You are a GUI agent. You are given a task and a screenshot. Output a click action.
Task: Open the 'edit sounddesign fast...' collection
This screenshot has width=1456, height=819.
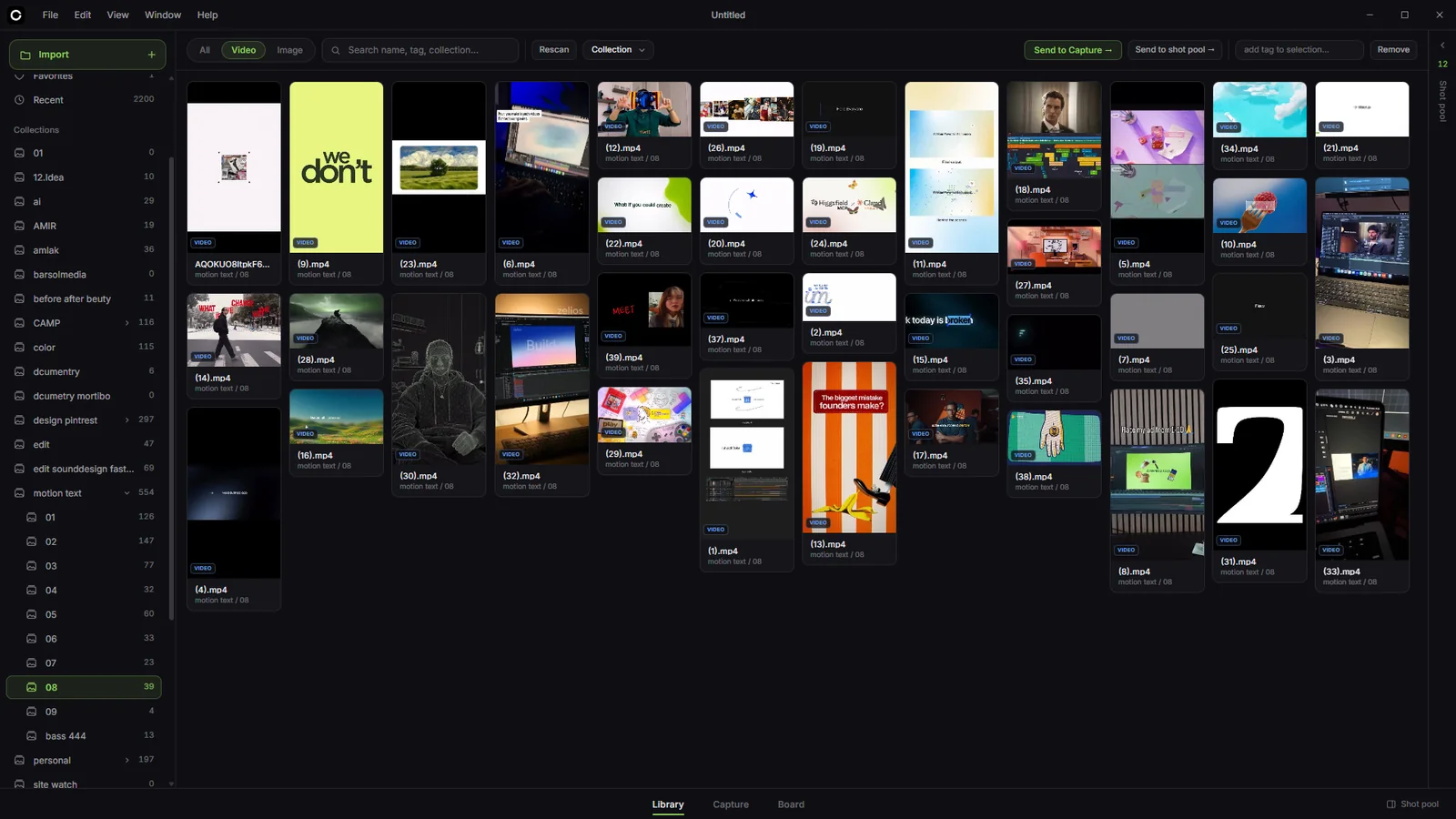(x=85, y=469)
